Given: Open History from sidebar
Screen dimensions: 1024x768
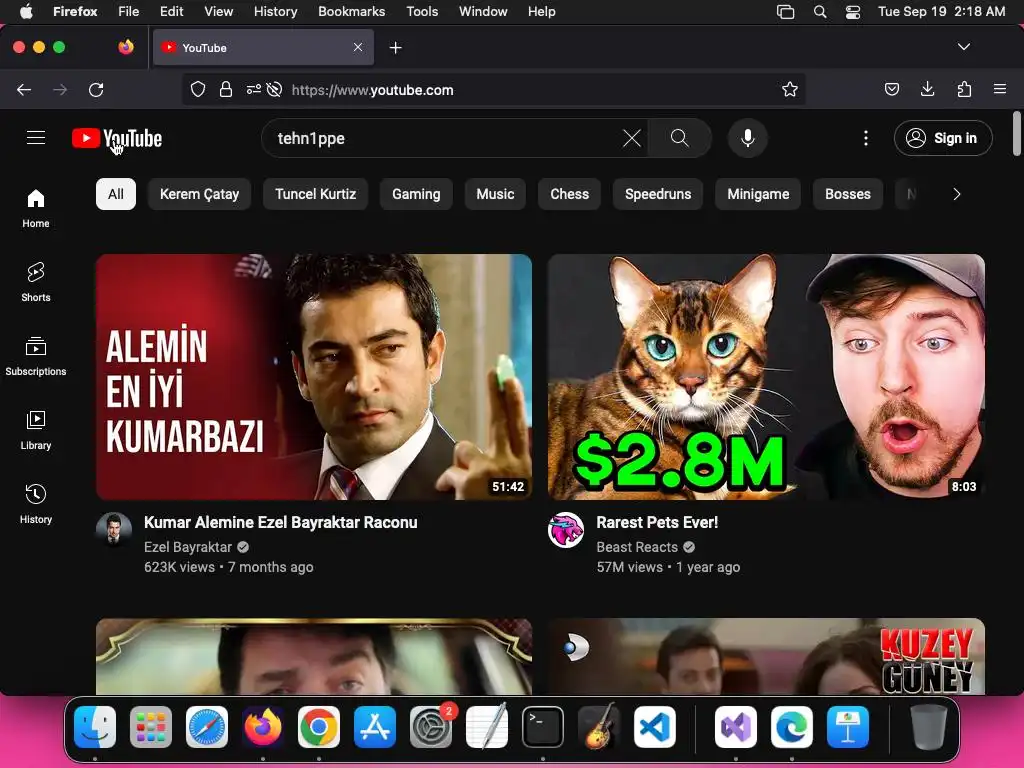Looking at the screenshot, I should (x=36, y=504).
